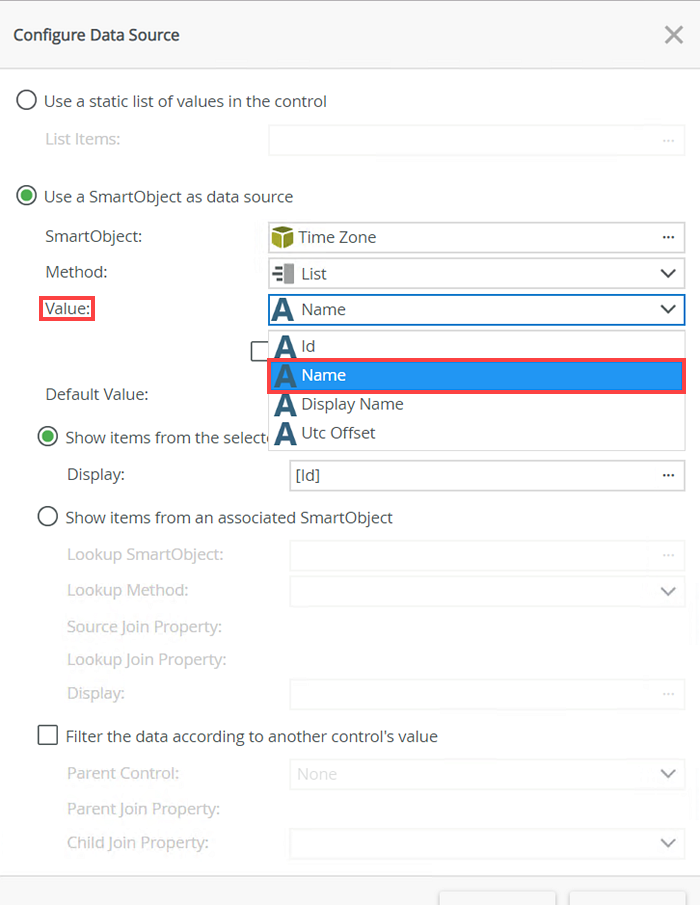Image resolution: width=700 pixels, height=905 pixels.
Task: Select static list of values radio
Action: point(27,101)
